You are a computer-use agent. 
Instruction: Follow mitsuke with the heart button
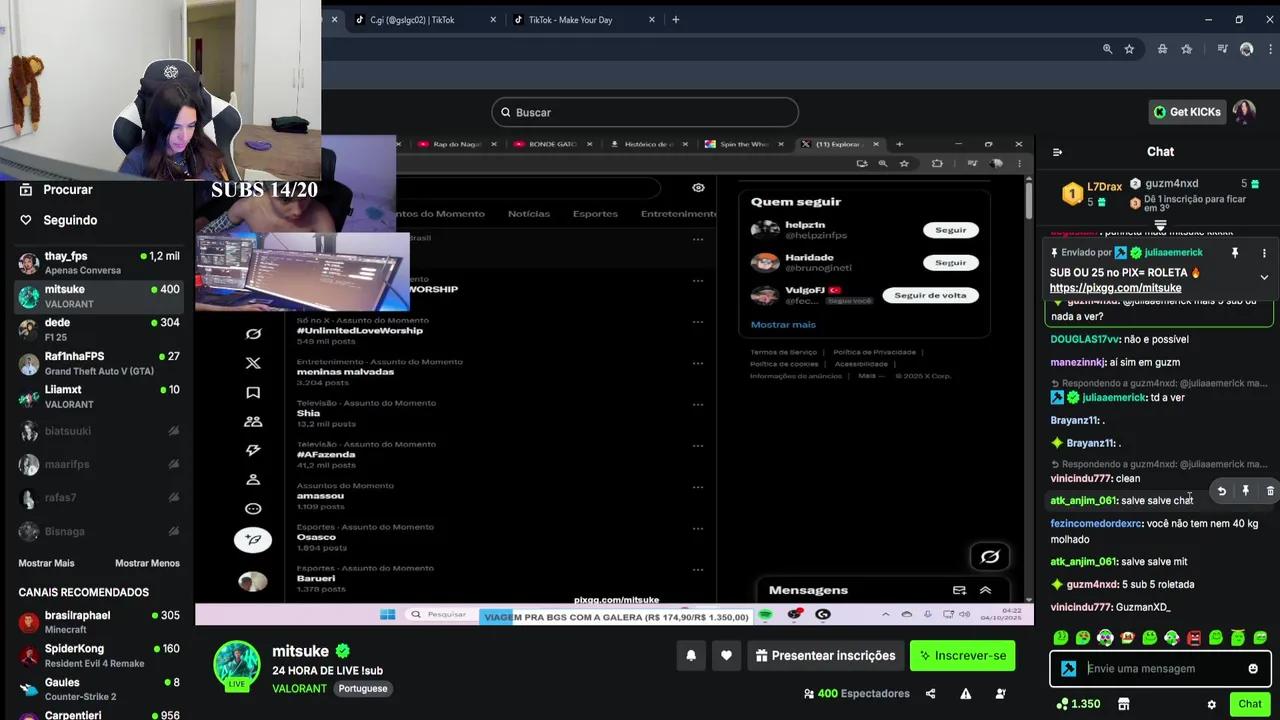(x=726, y=656)
